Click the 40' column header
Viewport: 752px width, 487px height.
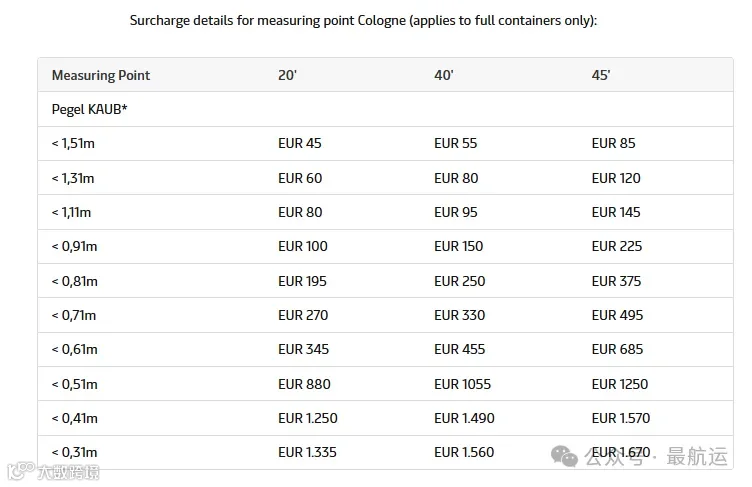tap(444, 75)
